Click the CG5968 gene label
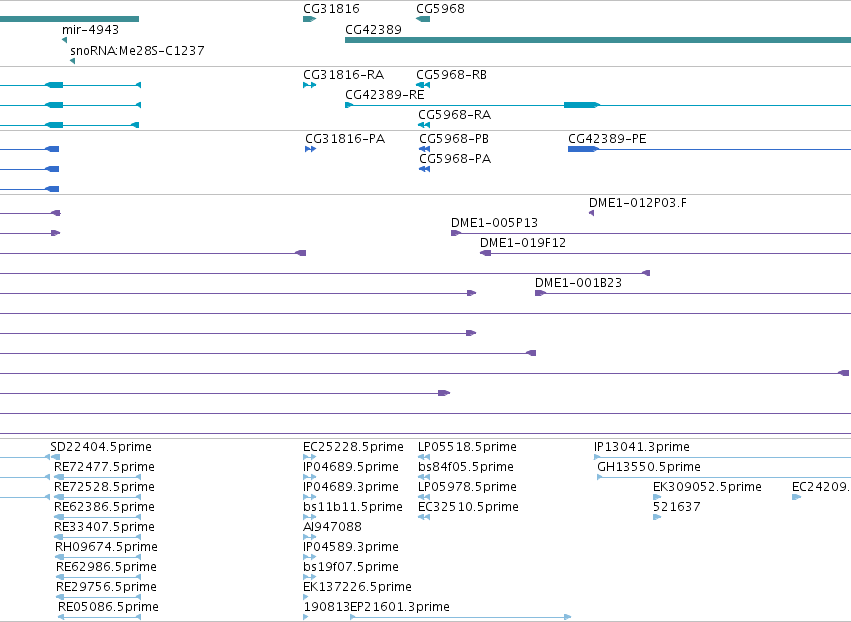Screen dimensions: 851x622 click(x=440, y=9)
